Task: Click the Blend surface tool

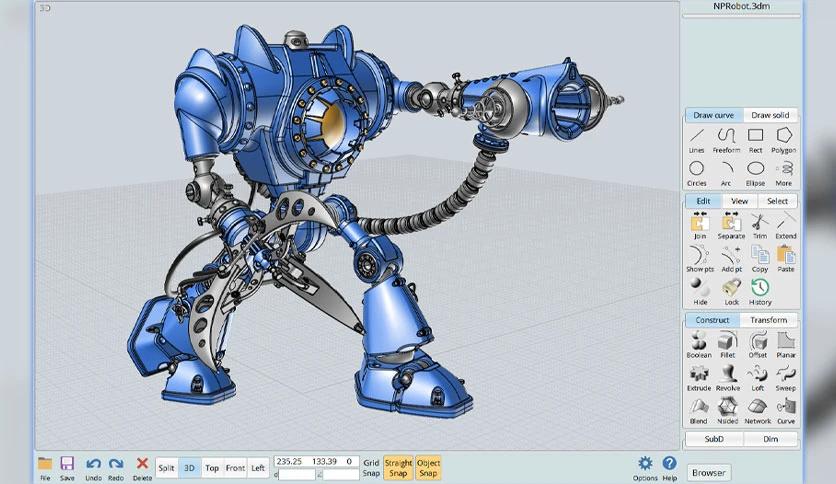Action: coord(698,411)
